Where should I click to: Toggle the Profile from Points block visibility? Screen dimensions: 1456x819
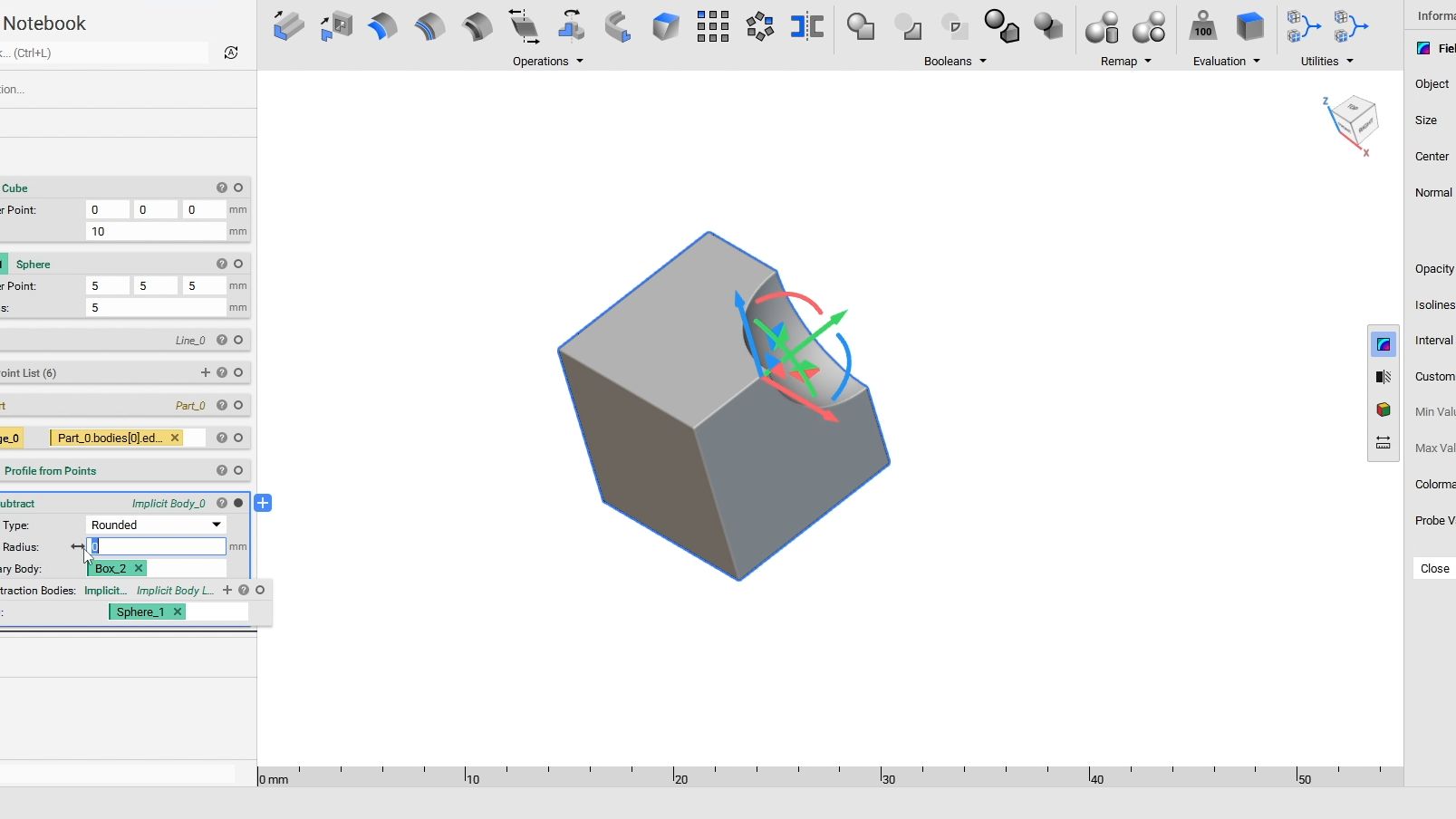(238, 470)
